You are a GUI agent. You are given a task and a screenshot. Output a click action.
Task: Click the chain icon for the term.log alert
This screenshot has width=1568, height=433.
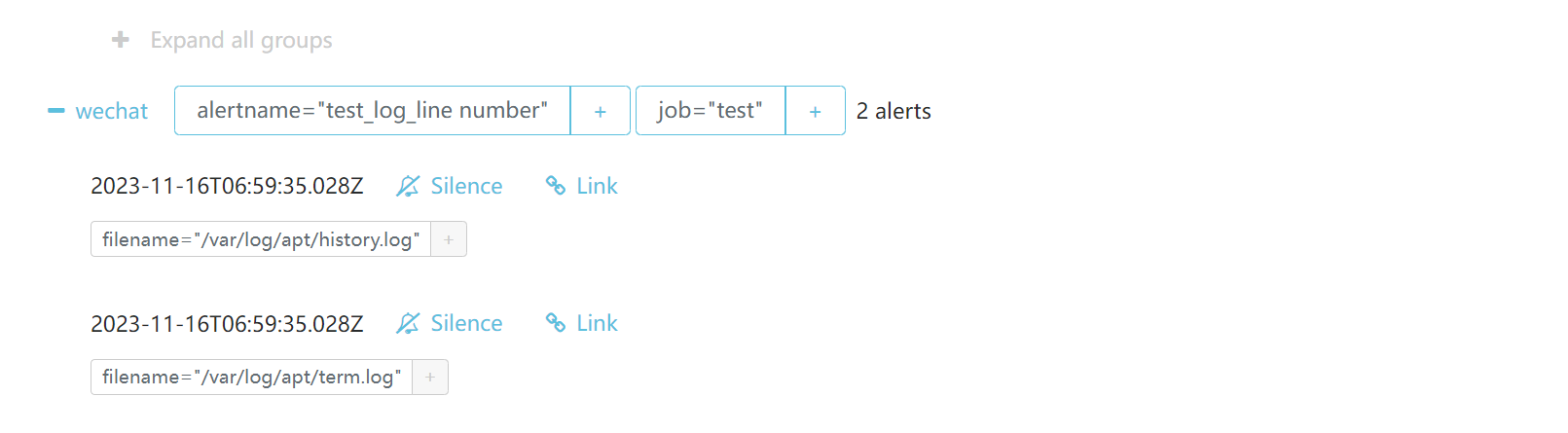click(x=556, y=323)
